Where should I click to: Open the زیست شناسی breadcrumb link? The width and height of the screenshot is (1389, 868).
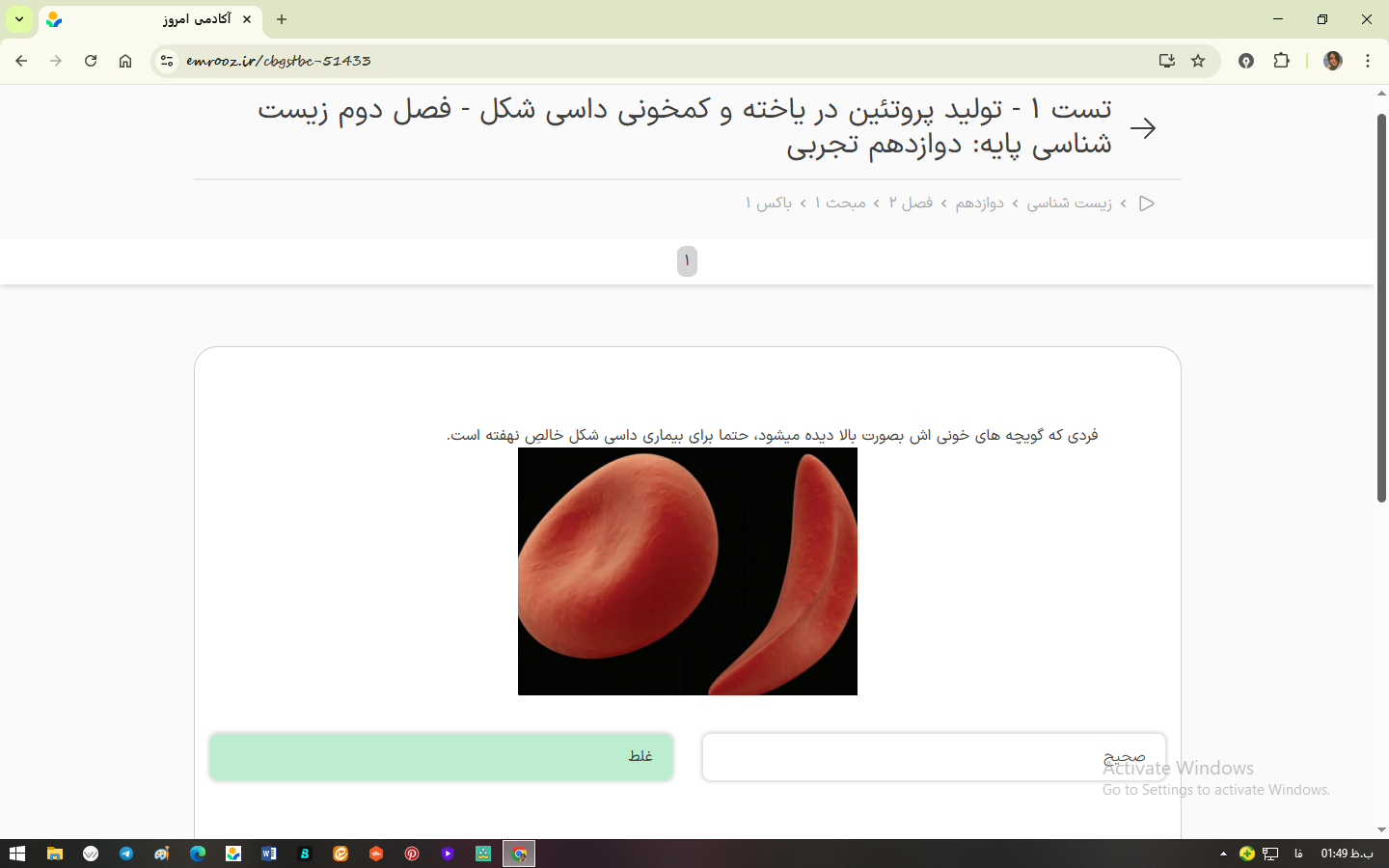tap(1069, 203)
